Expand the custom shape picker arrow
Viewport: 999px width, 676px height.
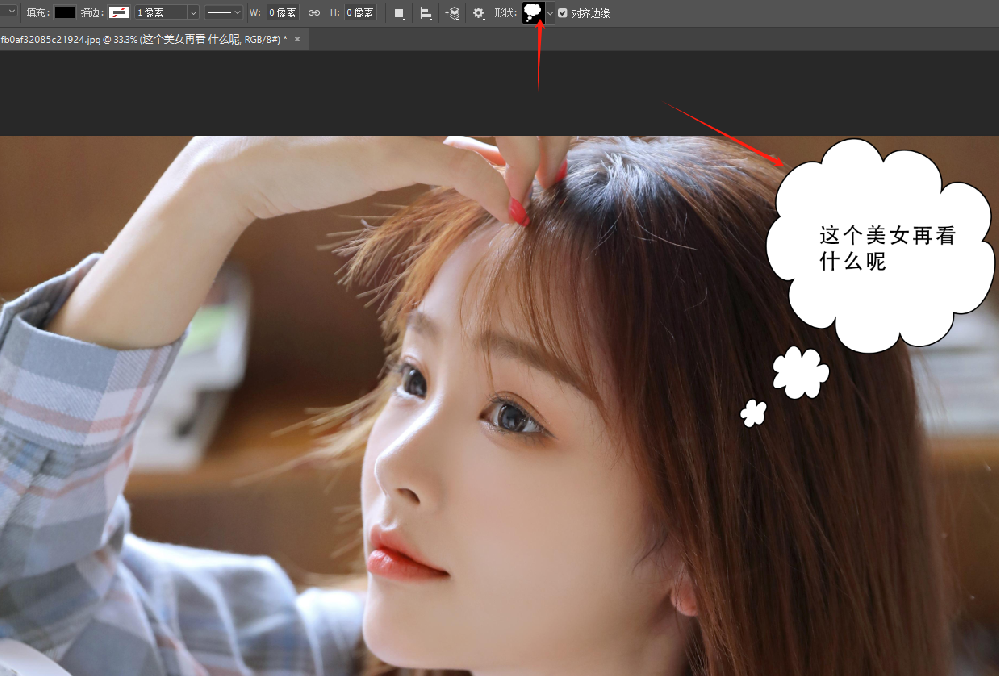[549, 13]
